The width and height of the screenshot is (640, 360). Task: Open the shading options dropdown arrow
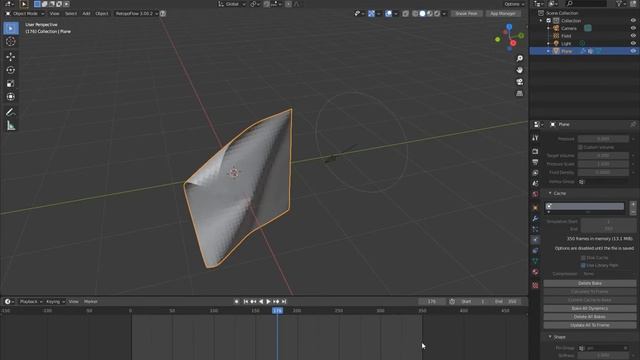click(444, 13)
